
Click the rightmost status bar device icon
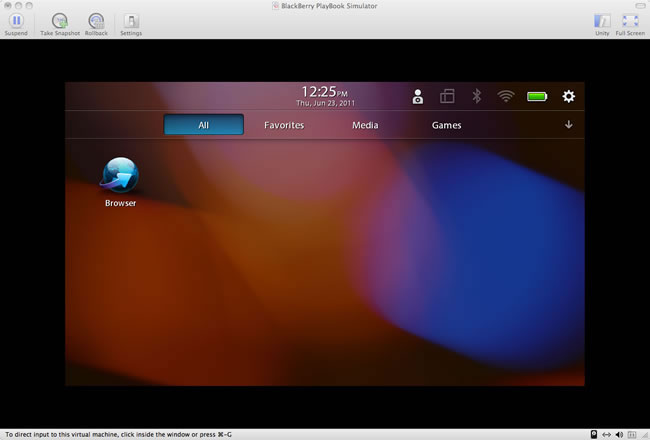tap(632, 435)
